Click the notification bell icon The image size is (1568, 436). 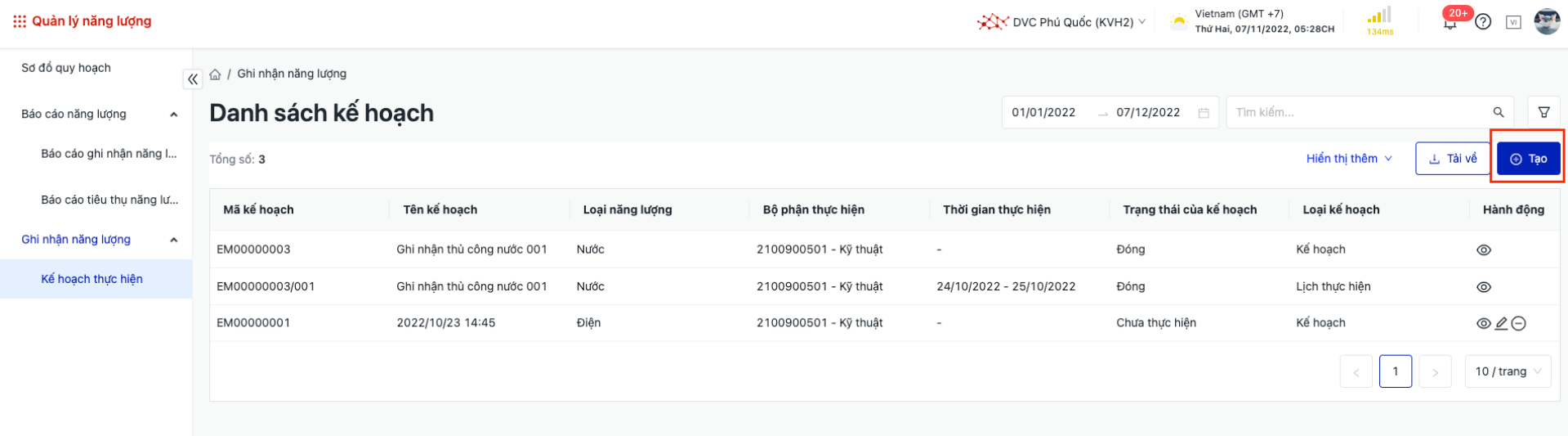pyautogui.click(x=1450, y=24)
